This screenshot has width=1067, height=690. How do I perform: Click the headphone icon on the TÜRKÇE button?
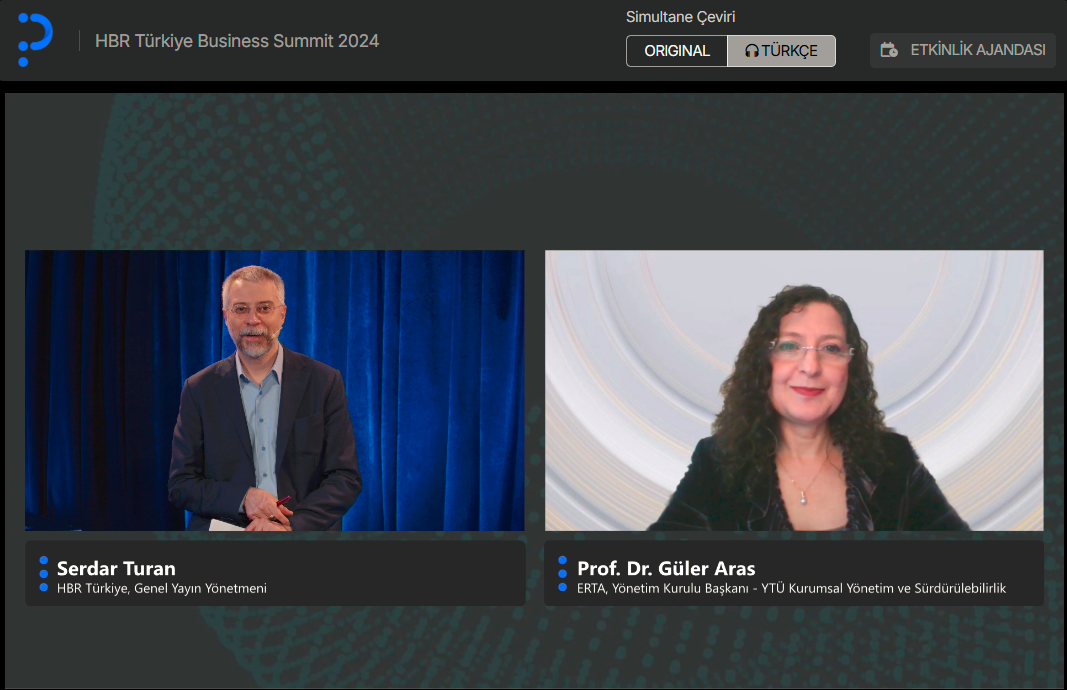pos(752,51)
